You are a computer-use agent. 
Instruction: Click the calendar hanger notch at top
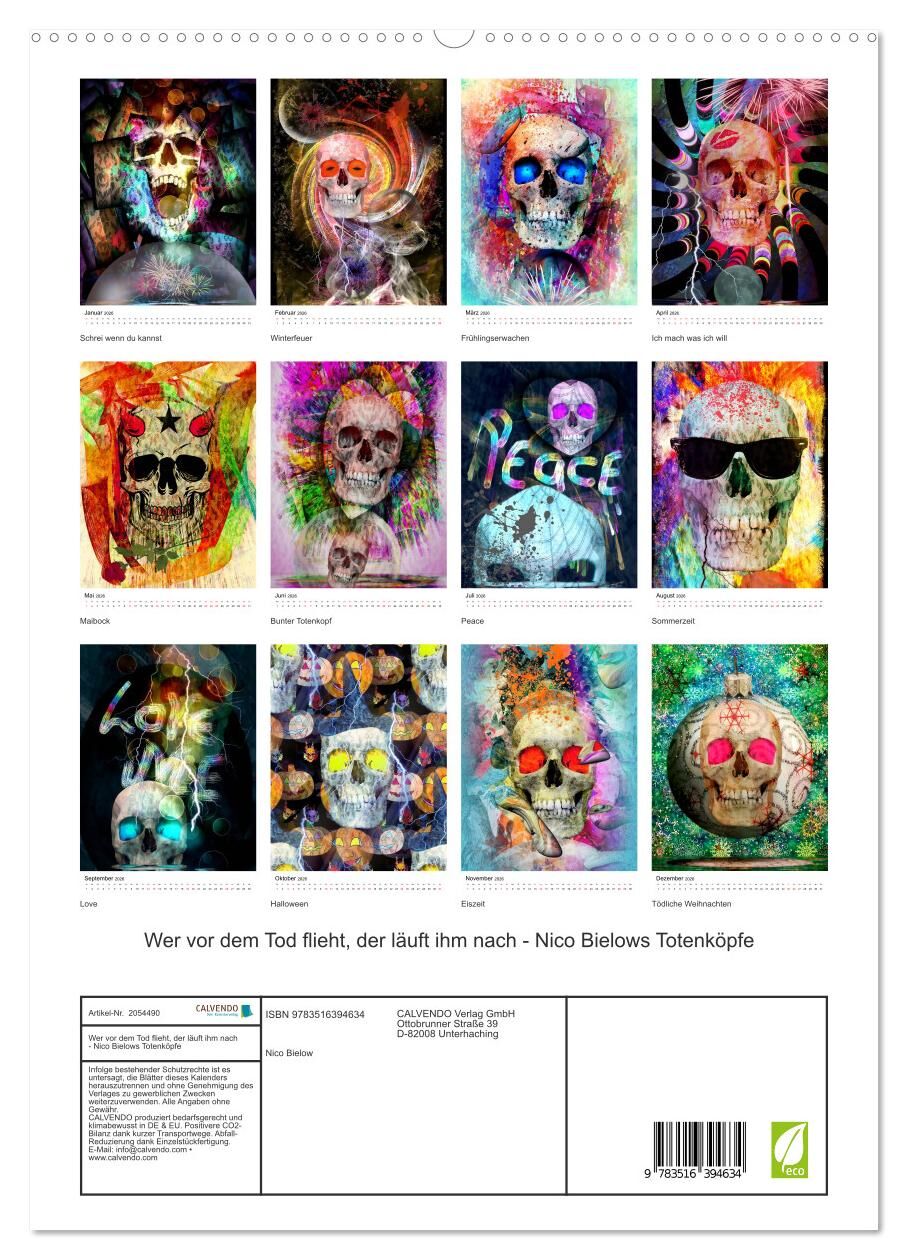(454, 38)
